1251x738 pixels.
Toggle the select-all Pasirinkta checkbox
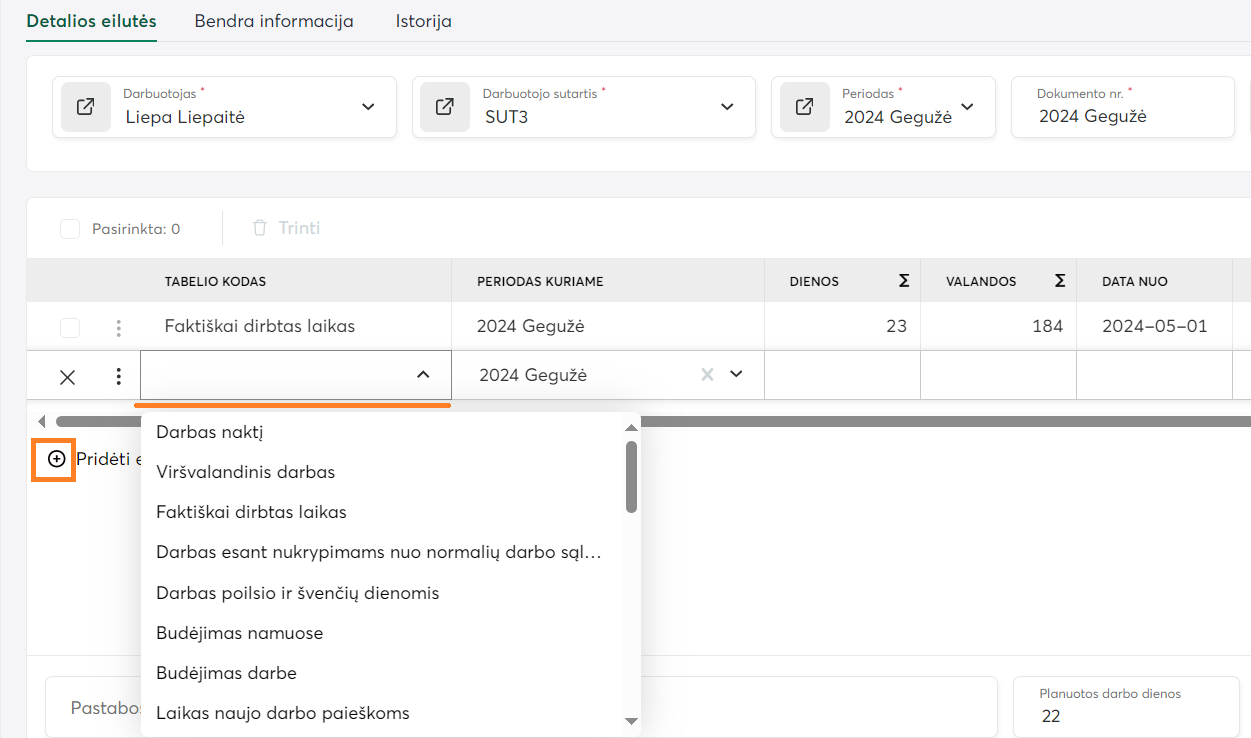(70, 229)
